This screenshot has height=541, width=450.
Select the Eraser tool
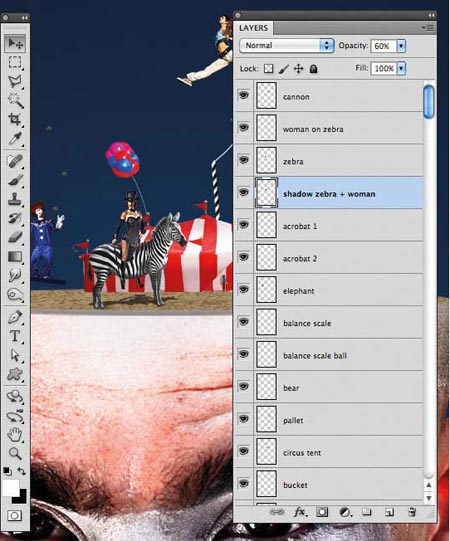[15, 237]
